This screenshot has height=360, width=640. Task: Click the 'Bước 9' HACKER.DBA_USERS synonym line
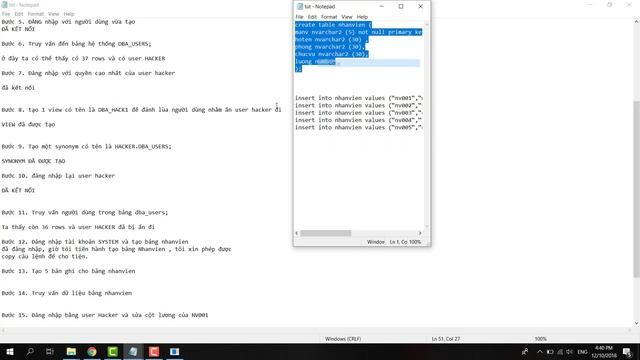[87, 147]
